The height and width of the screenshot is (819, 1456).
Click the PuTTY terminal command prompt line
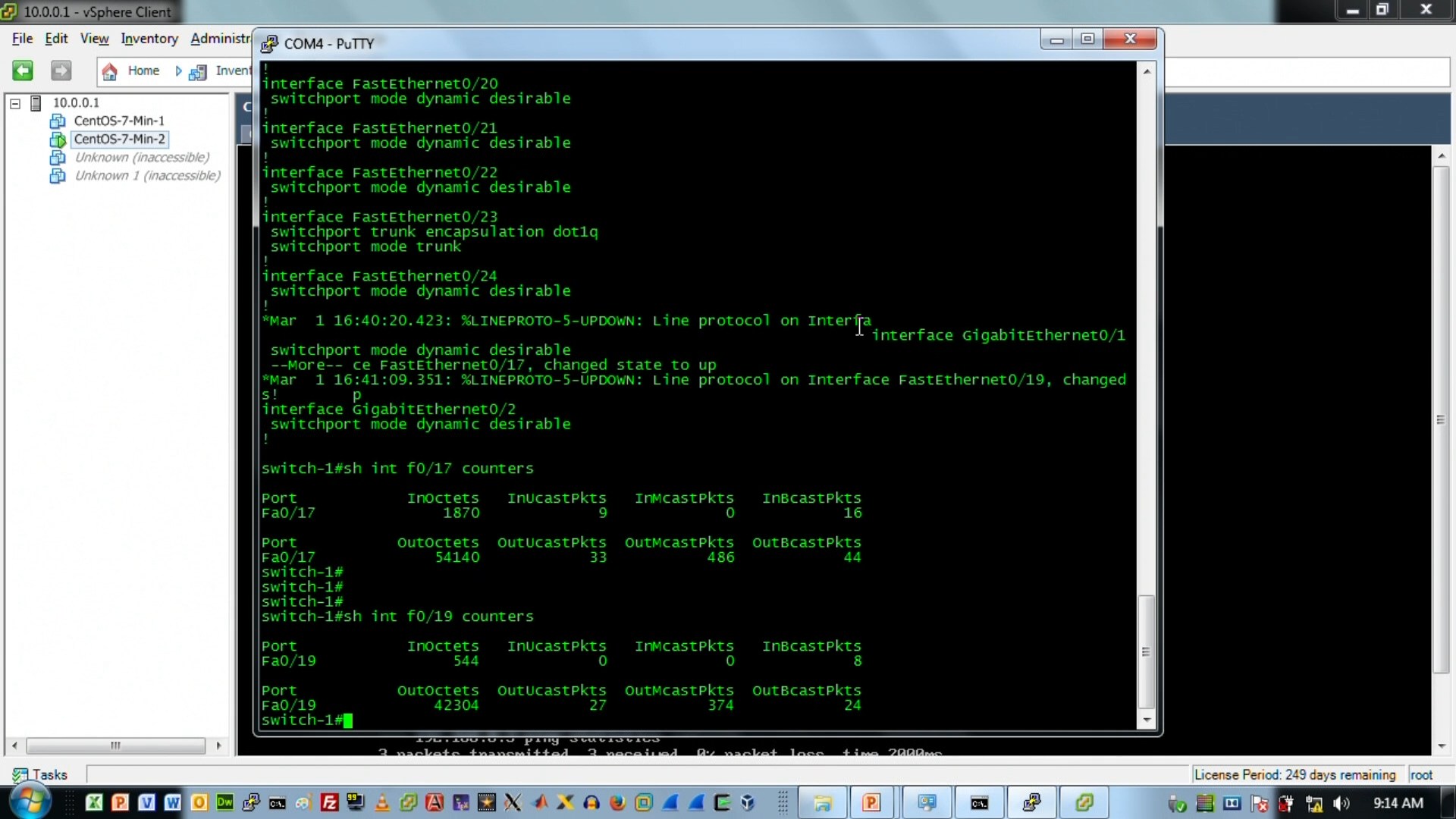click(x=307, y=720)
